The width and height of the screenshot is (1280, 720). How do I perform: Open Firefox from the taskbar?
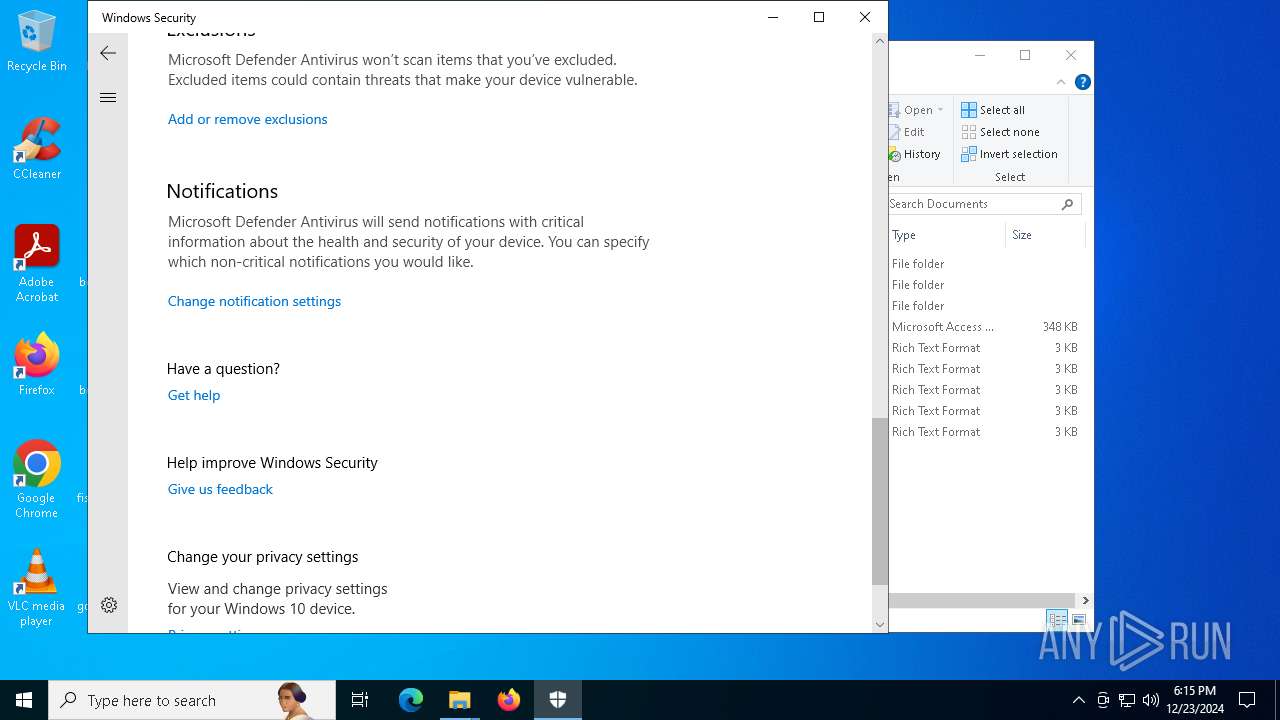tap(509, 700)
